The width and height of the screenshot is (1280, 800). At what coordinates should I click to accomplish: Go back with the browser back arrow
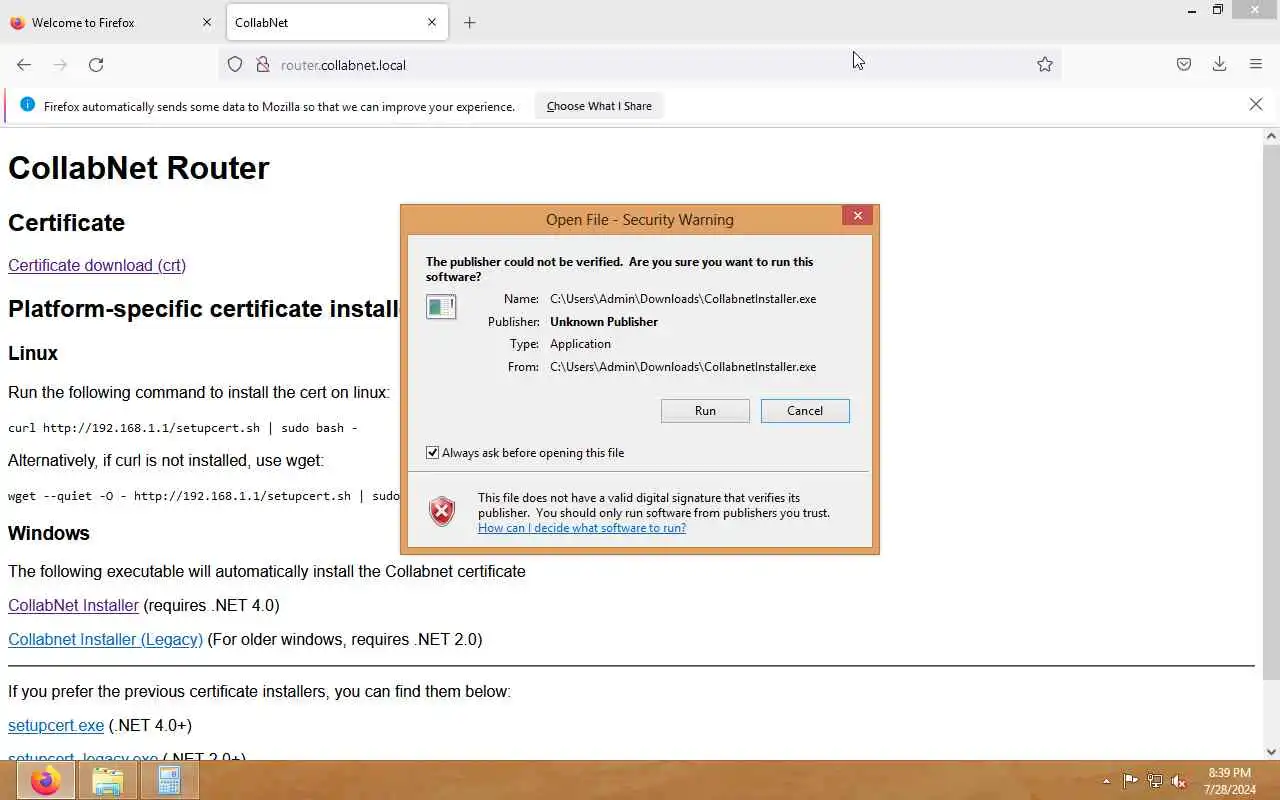tap(24, 65)
